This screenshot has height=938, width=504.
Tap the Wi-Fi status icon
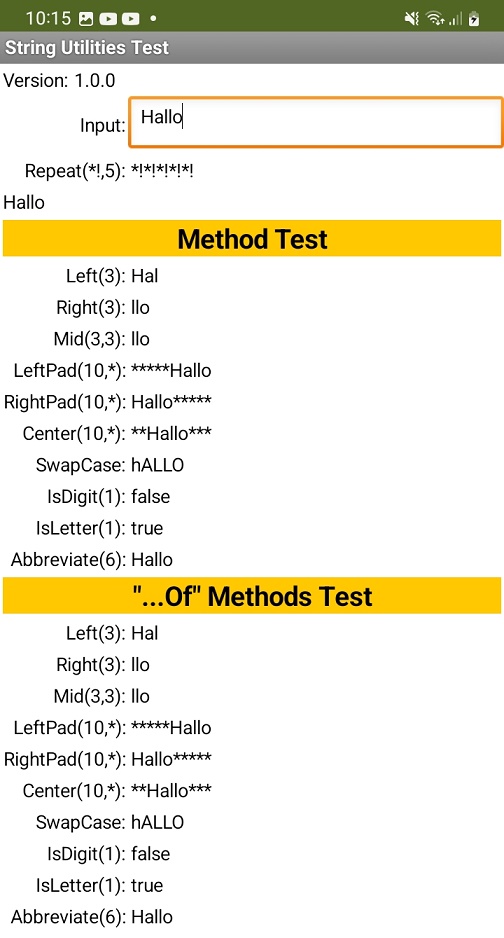tap(435, 19)
